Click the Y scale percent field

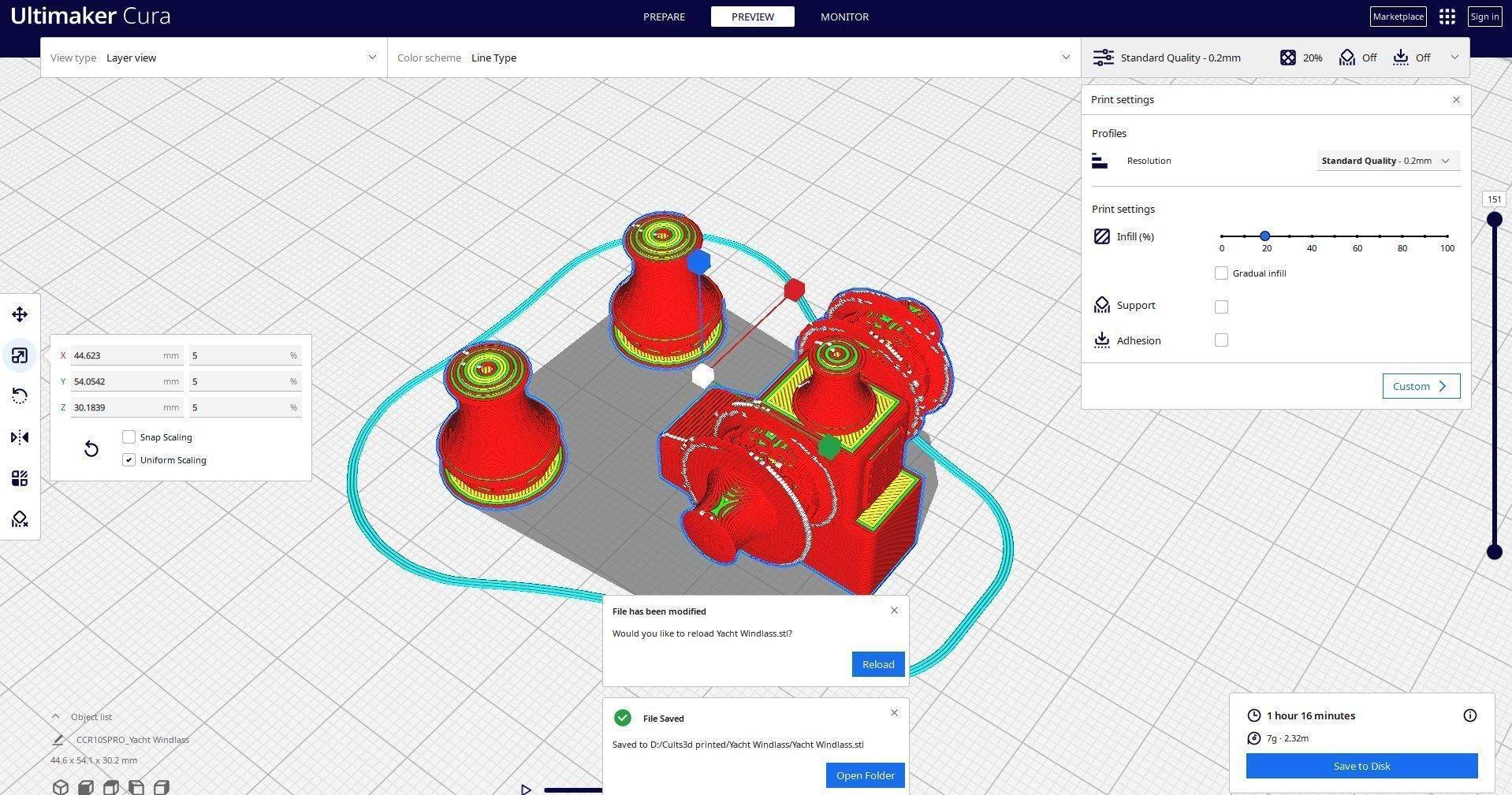coord(244,381)
